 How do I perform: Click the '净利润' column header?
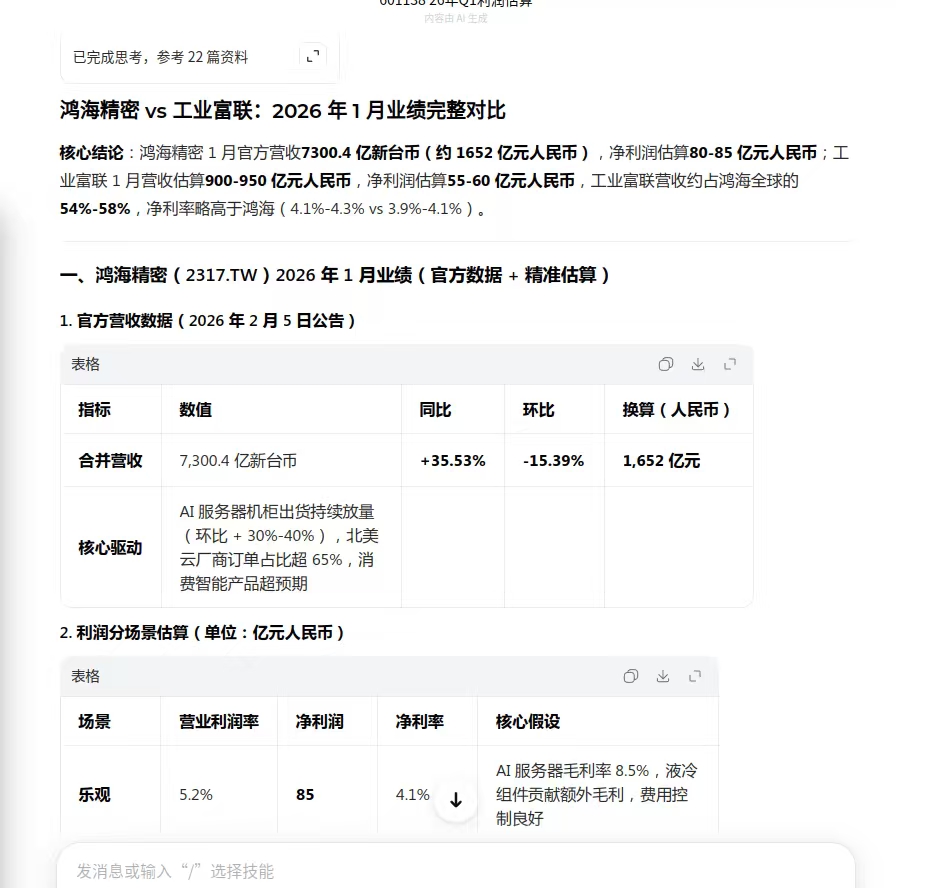(x=319, y=722)
